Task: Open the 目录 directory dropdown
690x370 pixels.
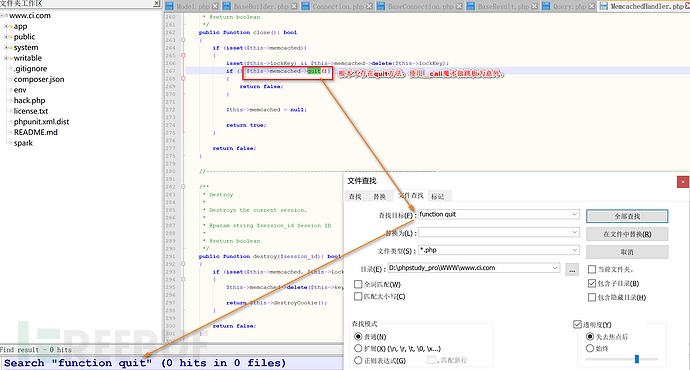Action: click(555, 268)
